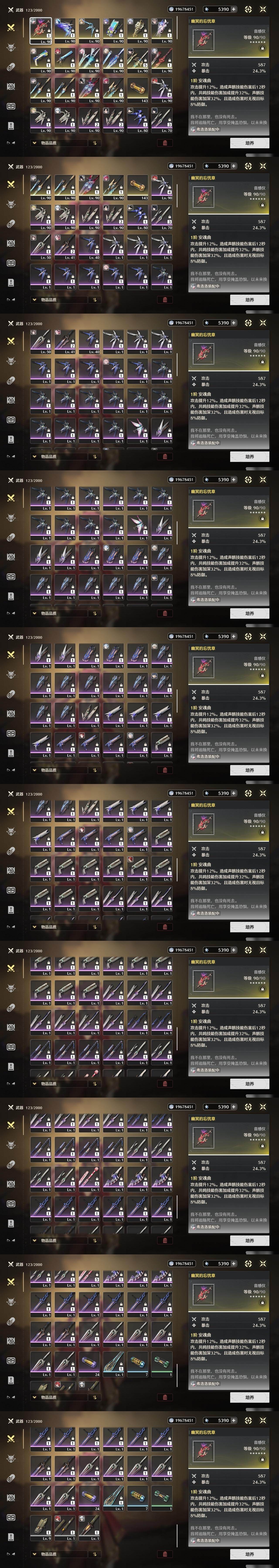
Task: Click bow-tie expander below topmost panel sidebar
Action: pos(9,143)
